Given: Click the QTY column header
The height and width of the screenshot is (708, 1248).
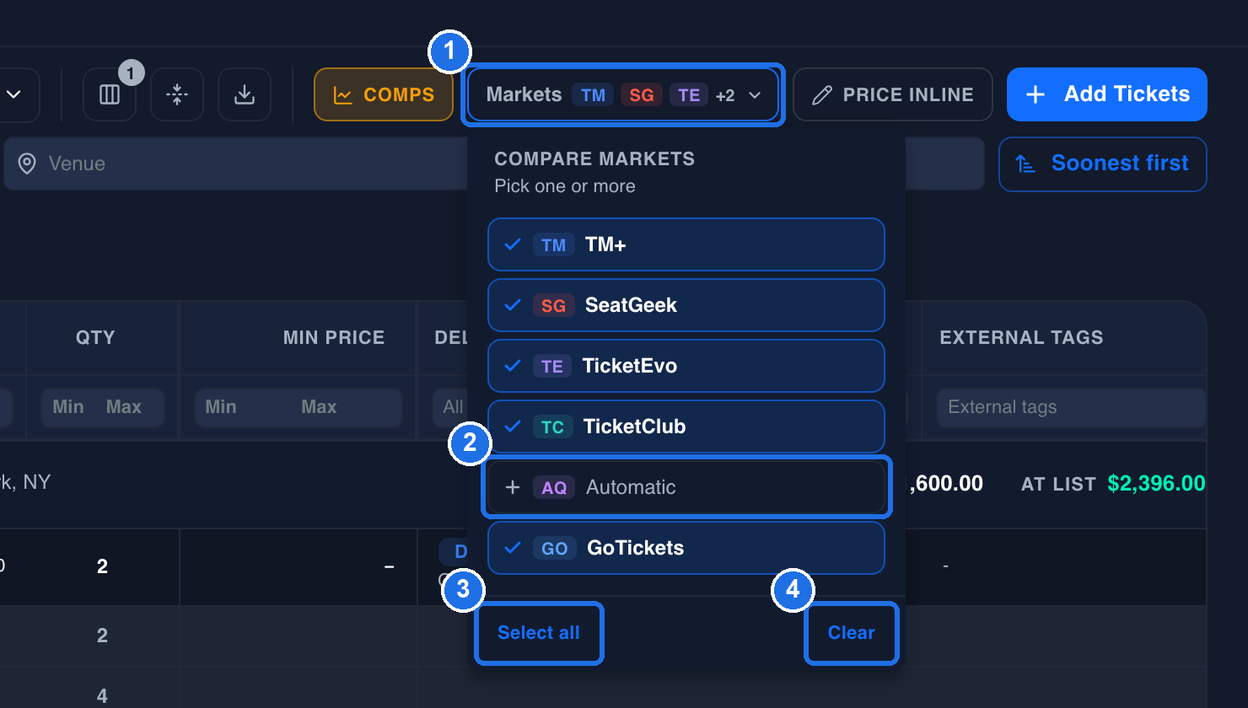Looking at the screenshot, I should click(96, 338).
